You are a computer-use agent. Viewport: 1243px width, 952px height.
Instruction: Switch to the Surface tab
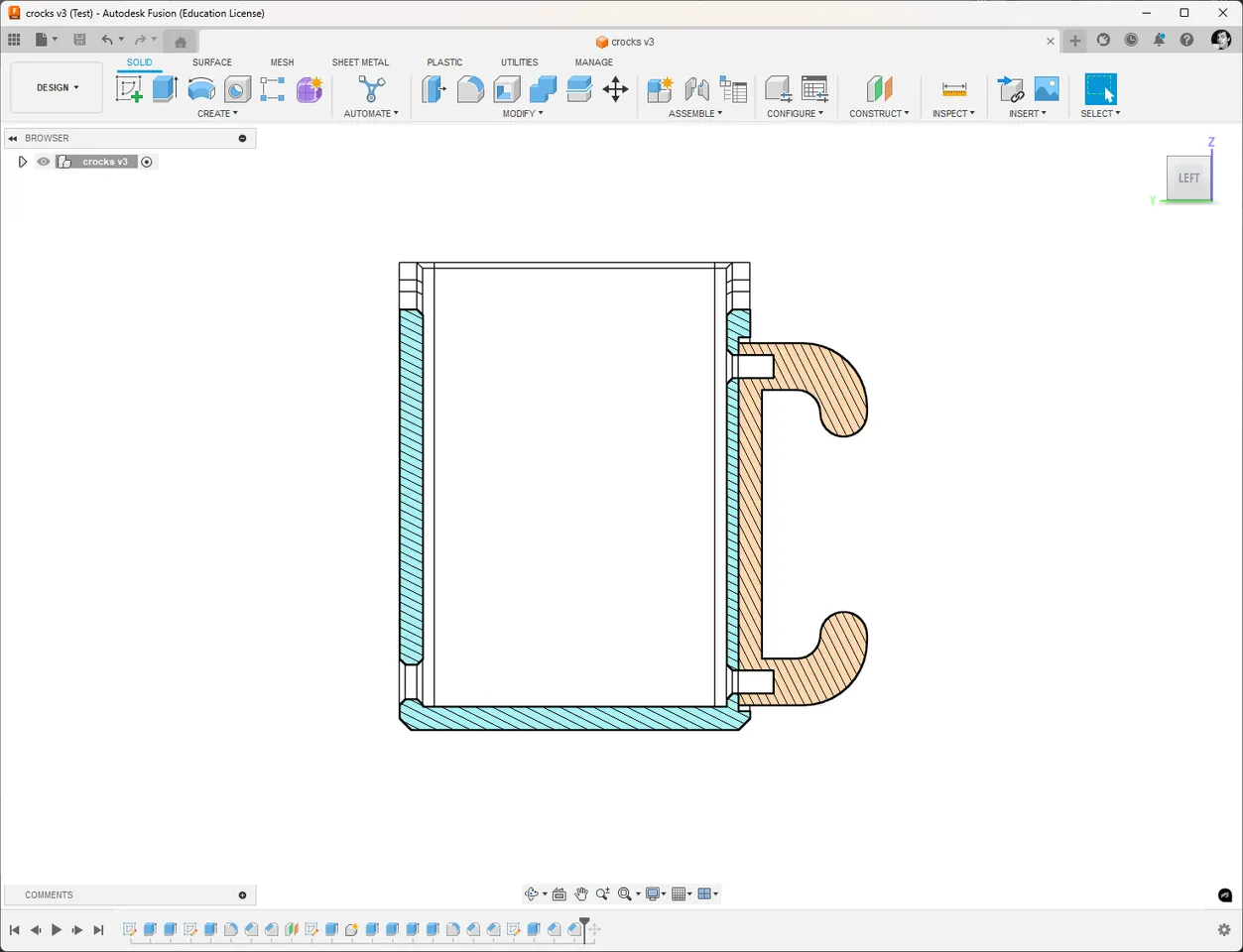211,62
